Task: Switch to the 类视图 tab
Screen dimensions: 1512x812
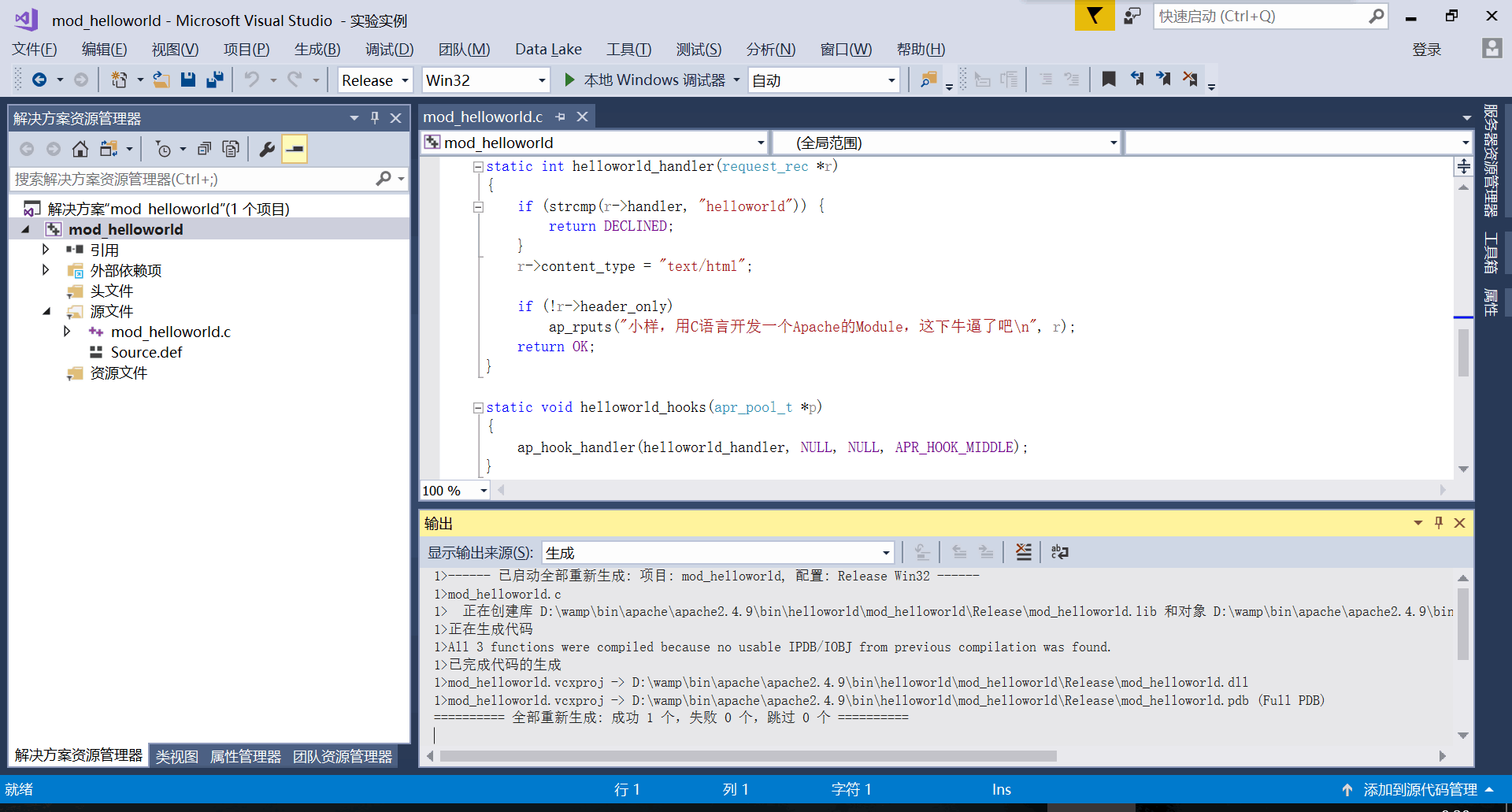Action: coord(176,756)
